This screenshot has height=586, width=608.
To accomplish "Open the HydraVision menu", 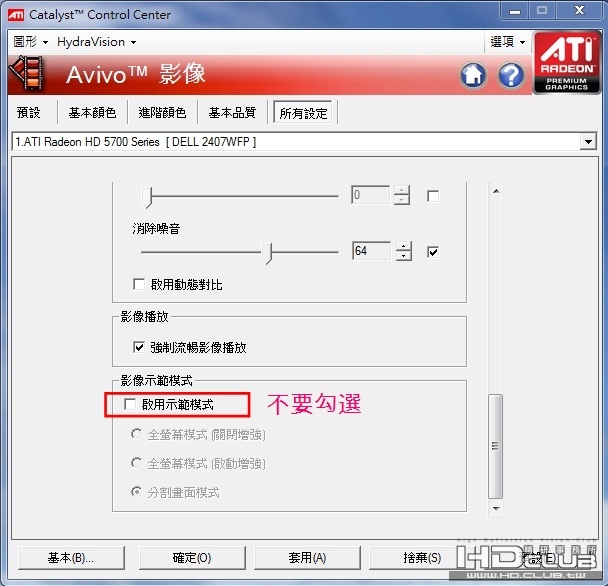I will [96, 41].
